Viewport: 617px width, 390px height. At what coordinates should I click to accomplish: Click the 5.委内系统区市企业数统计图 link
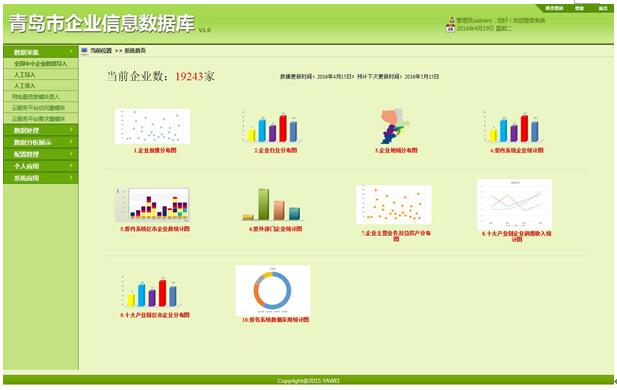point(155,229)
